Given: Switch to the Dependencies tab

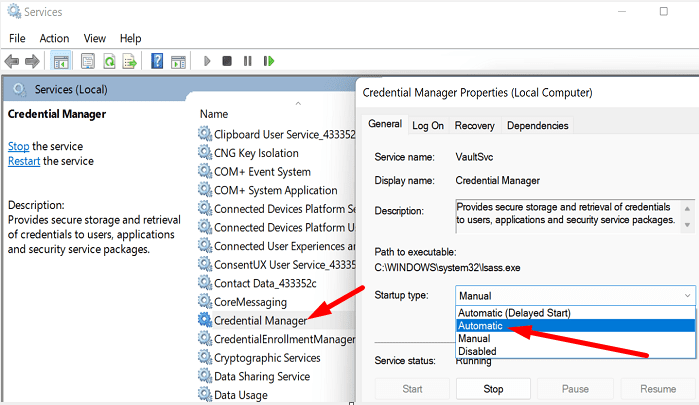Looking at the screenshot, I should coord(538,126).
